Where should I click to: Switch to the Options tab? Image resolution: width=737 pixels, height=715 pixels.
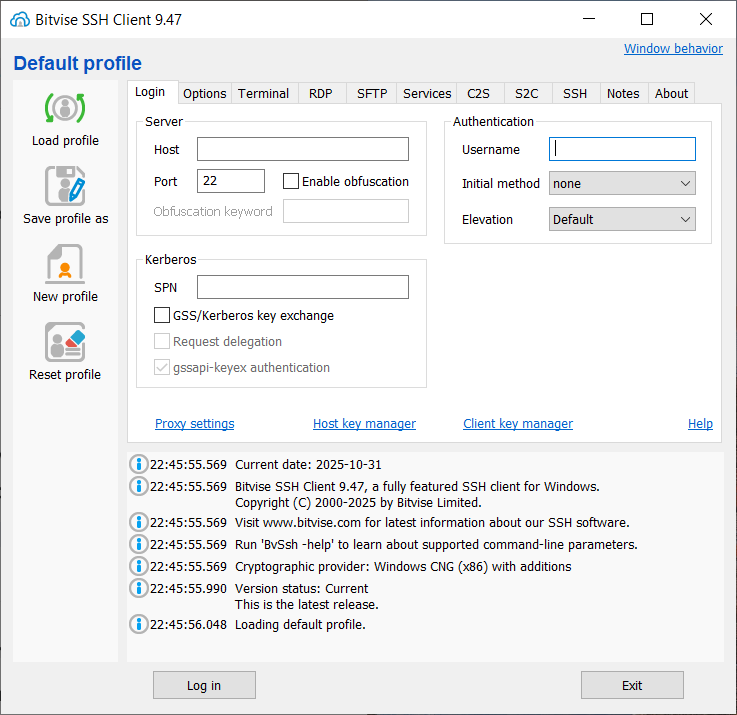[x=204, y=94]
